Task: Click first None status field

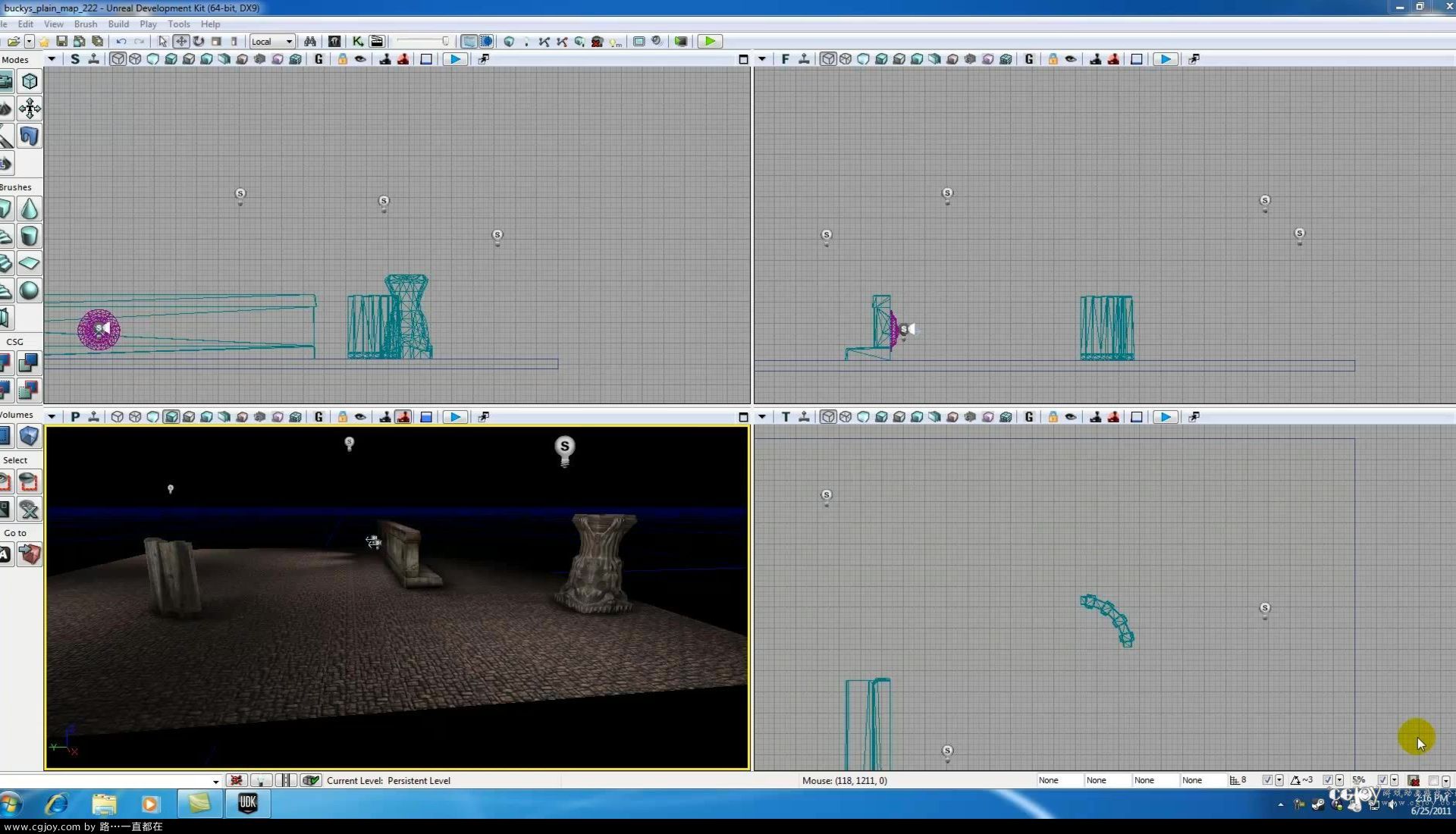Action: 1059,780
